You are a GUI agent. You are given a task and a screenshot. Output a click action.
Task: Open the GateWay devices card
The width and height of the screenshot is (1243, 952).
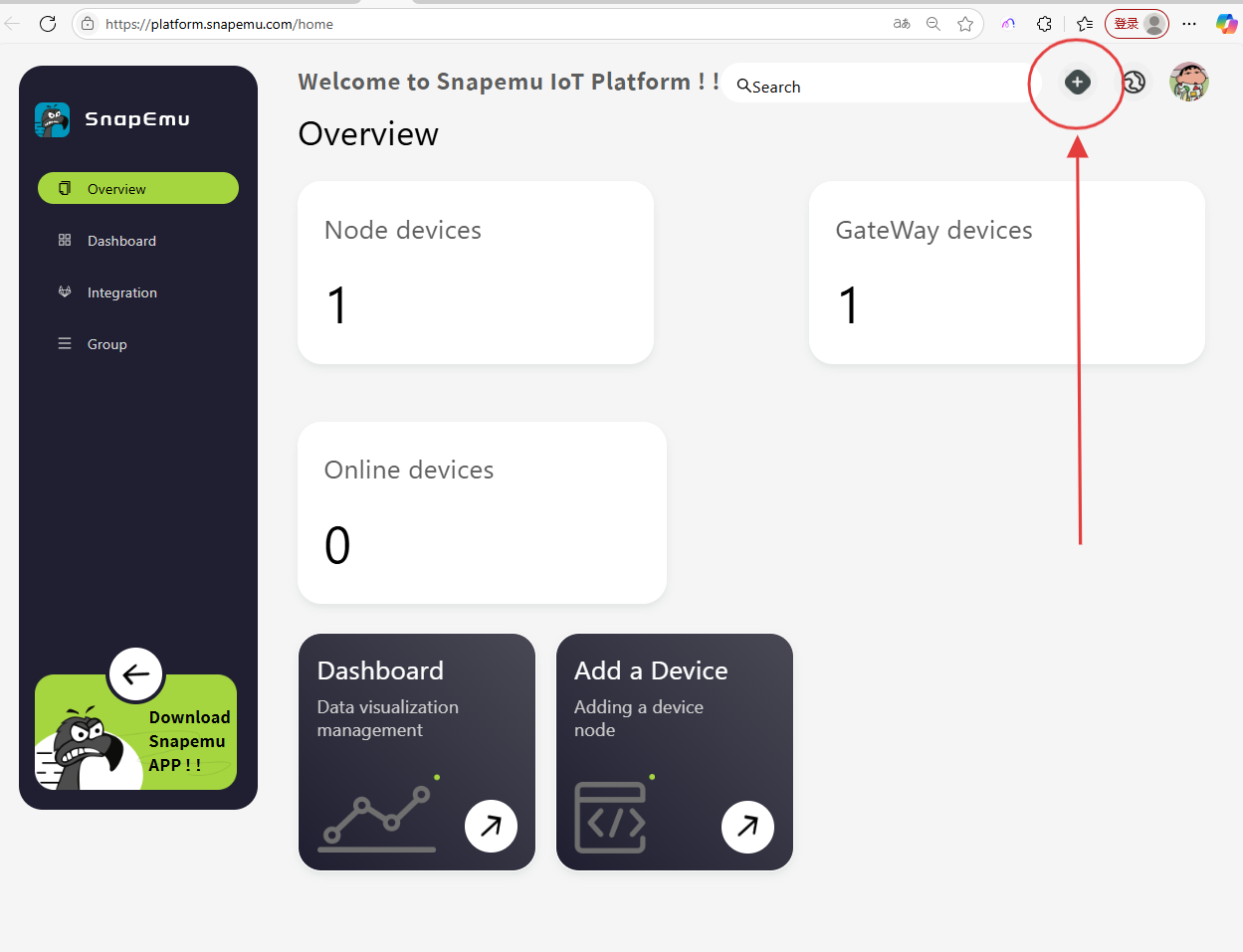(1006, 272)
